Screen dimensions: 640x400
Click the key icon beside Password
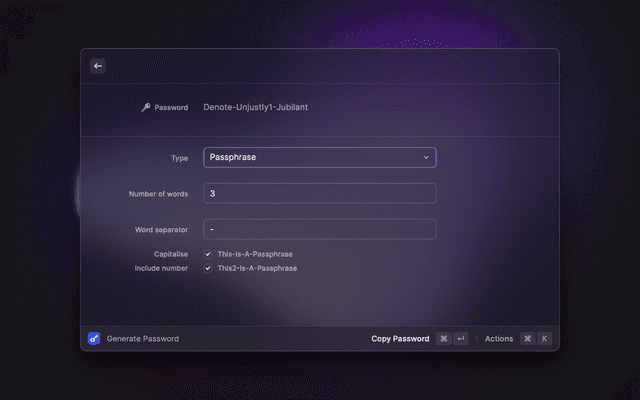(x=146, y=107)
